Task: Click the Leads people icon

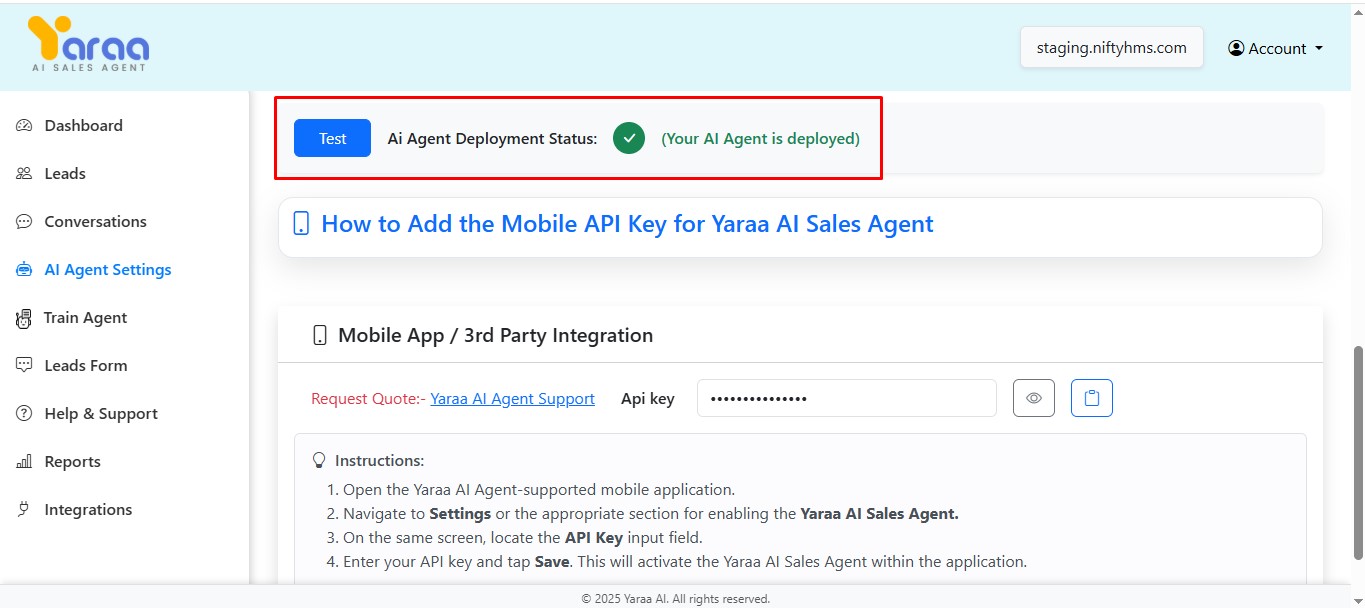Action: 24,173
